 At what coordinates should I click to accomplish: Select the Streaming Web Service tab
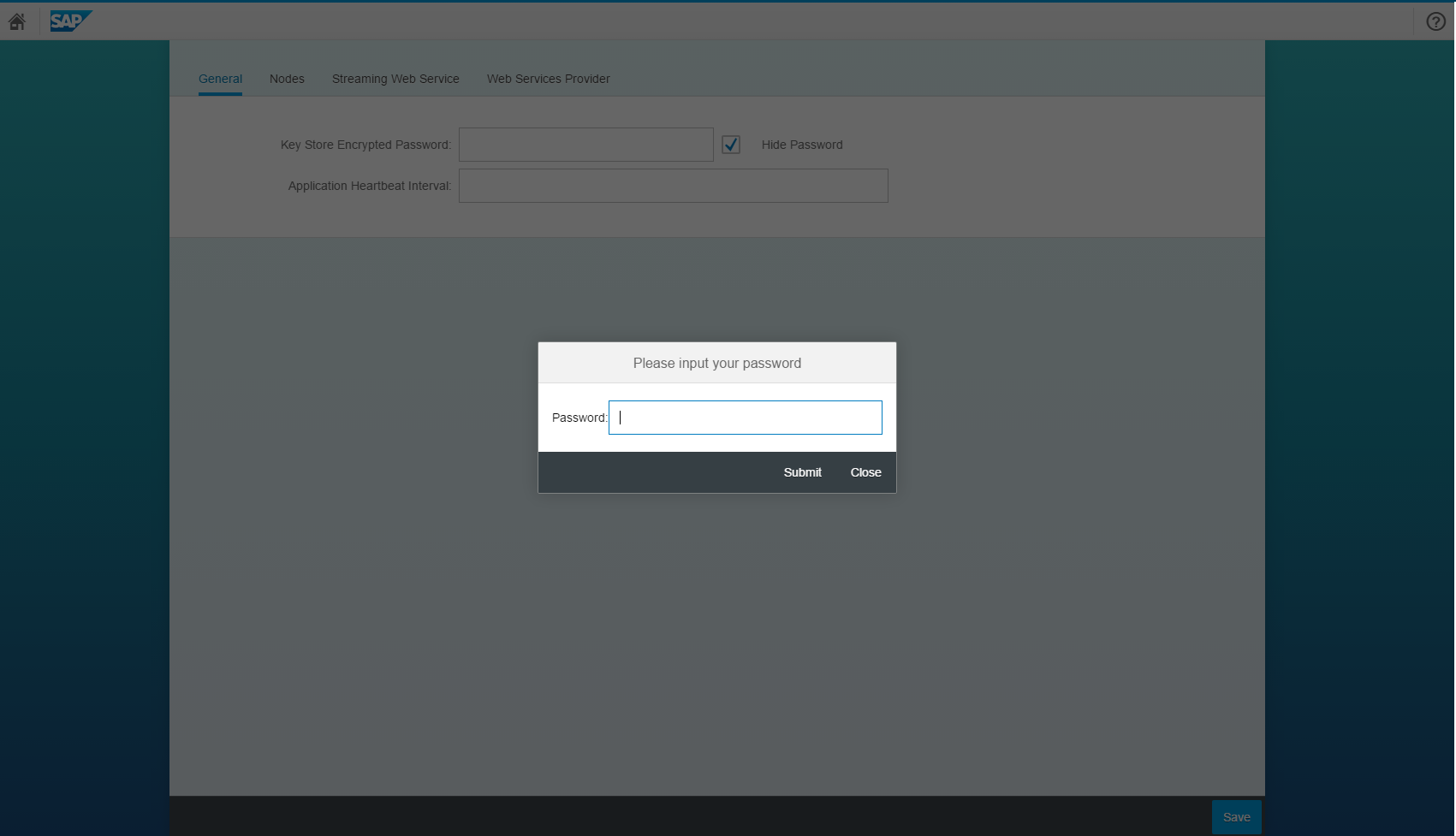click(395, 79)
